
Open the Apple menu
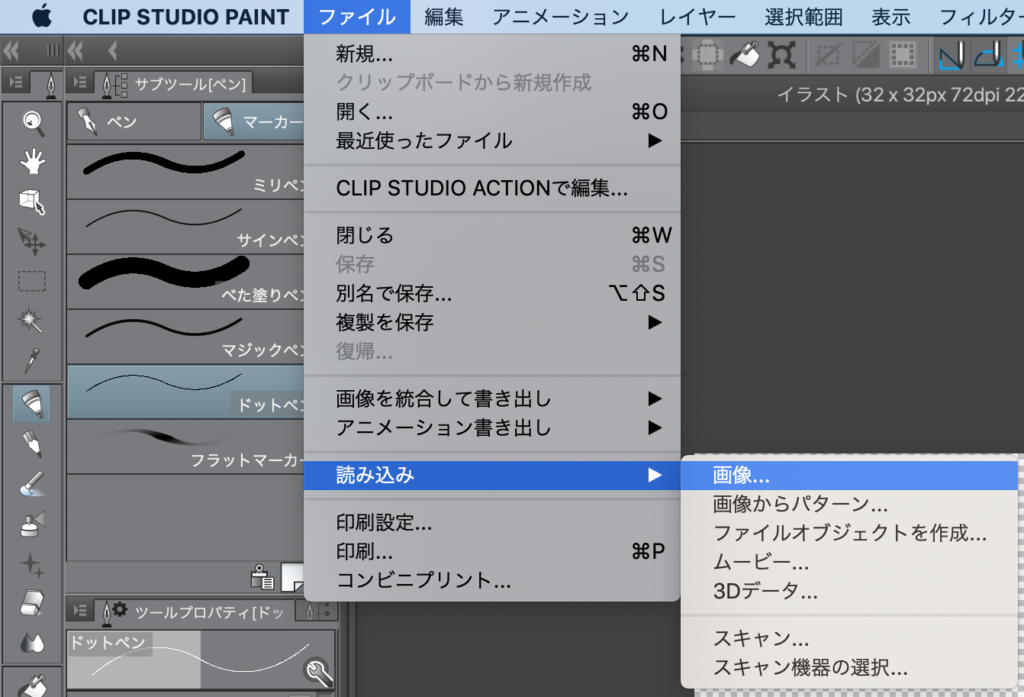click(42, 16)
